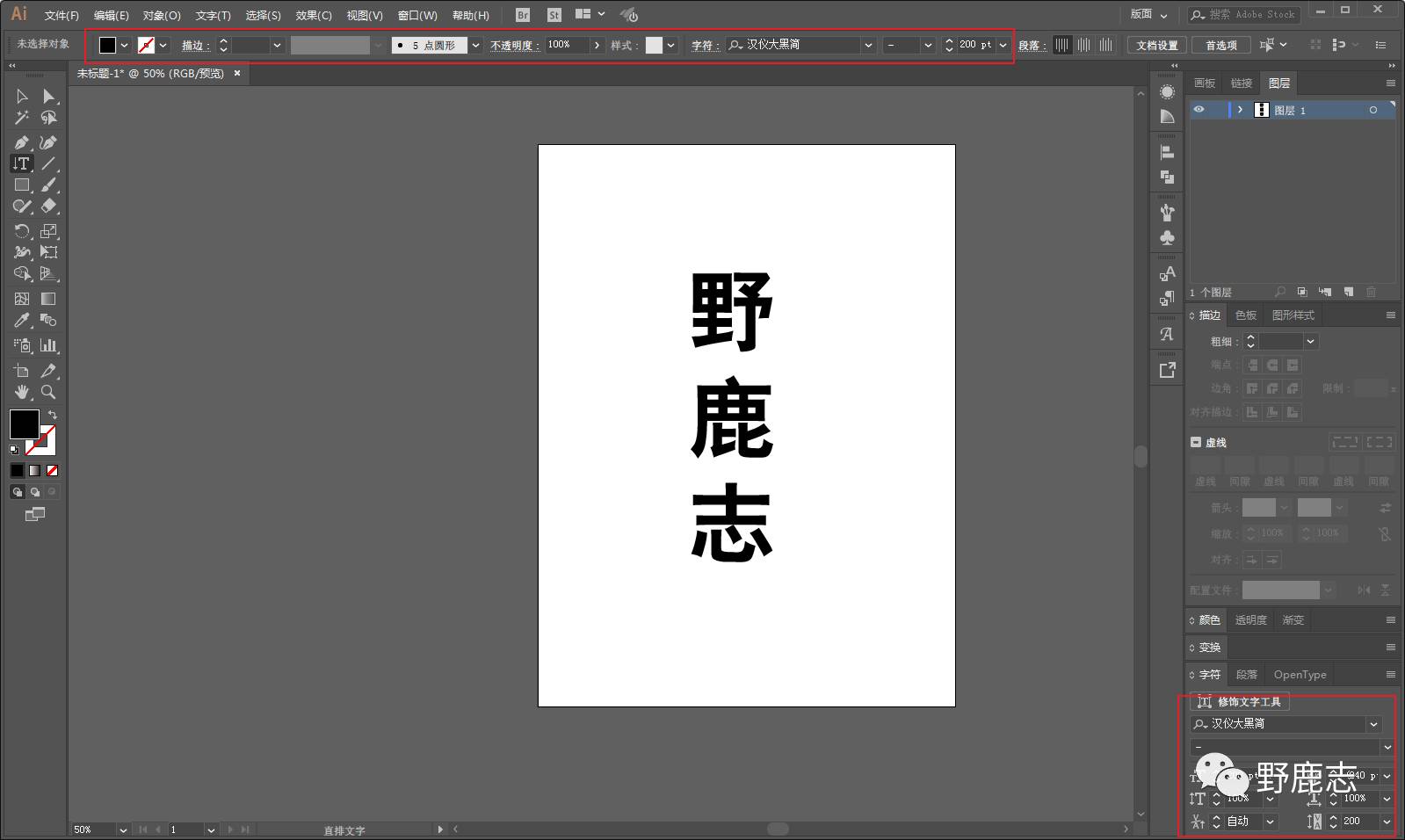Click the 文档设置 button
The width and height of the screenshot is (1405, 840).
pos(1156,45)
